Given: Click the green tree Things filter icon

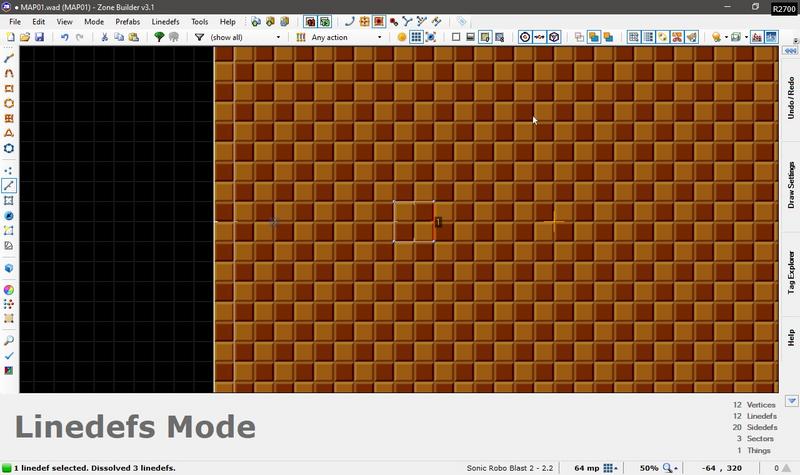Looking at the screenshot, I should click(159, 37).
